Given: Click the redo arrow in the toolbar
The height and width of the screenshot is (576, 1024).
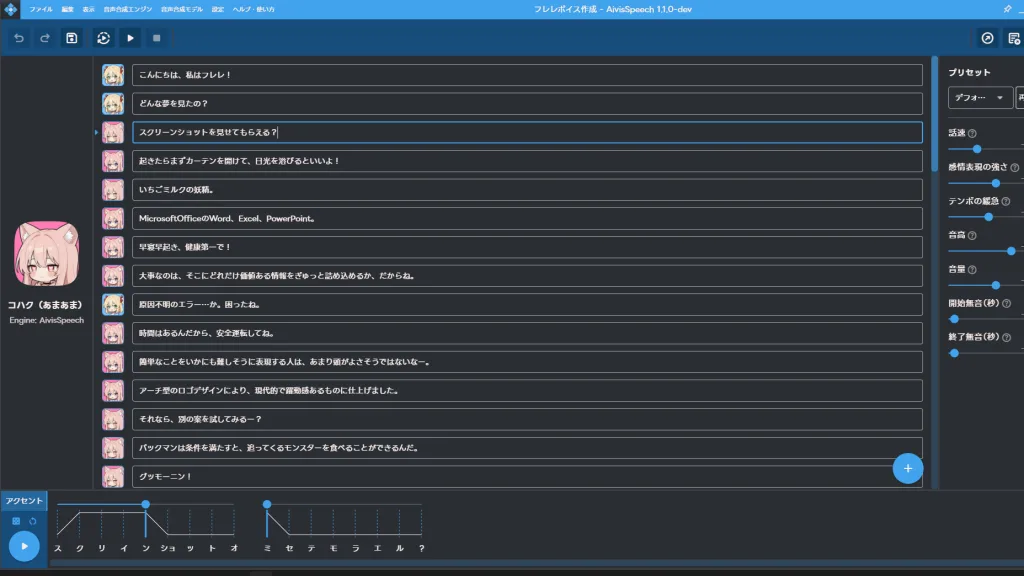Looking at the screenshot, I should pos(44,39).
